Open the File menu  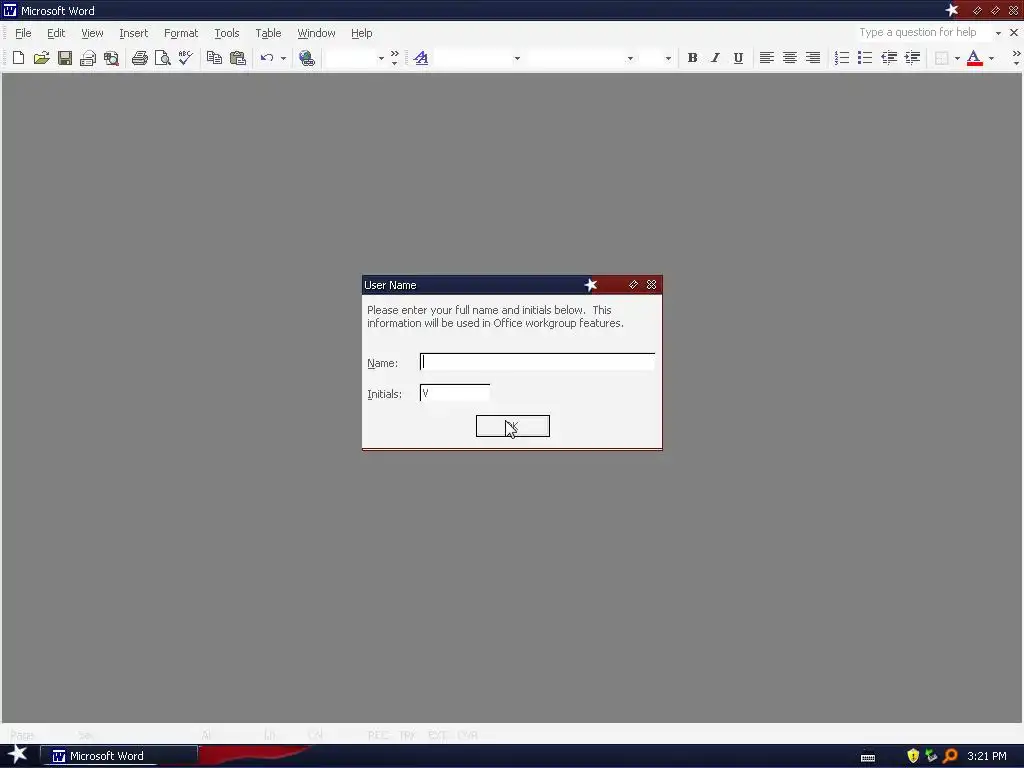pos(23,33)
